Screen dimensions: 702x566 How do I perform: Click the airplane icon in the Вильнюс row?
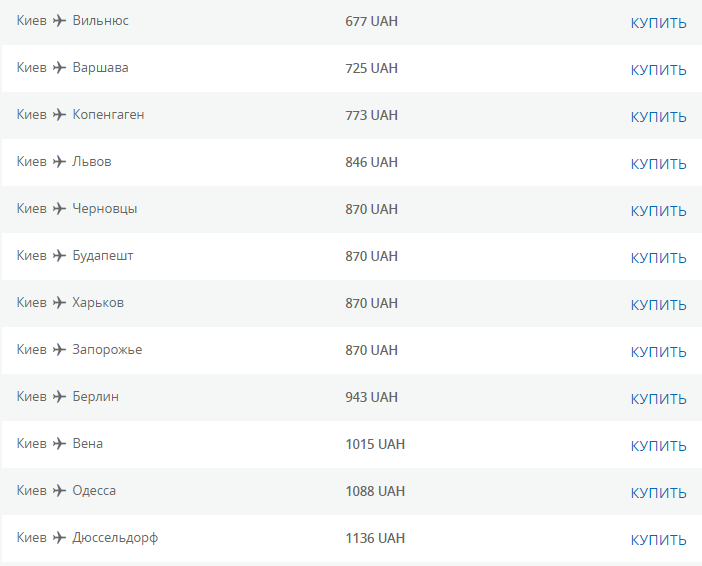[x=60, y=21]
